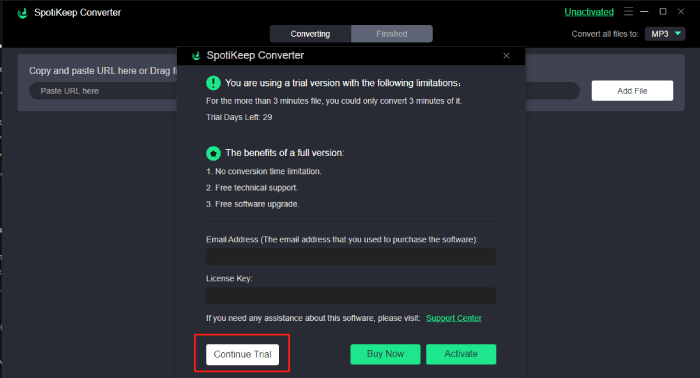
Task: Click the SpotiKeep logo in dialog header
Action: tap(196, 56)
